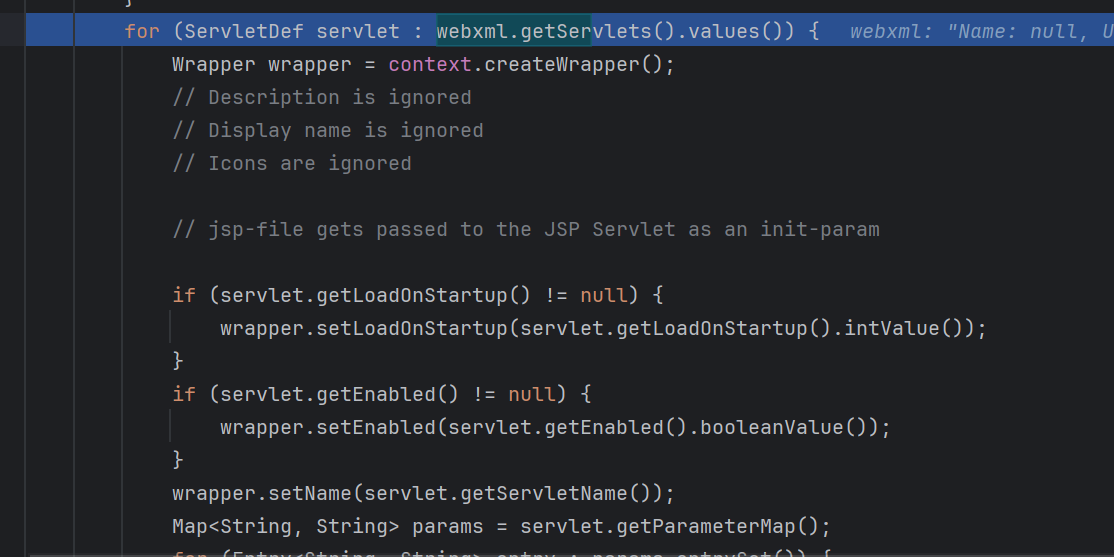Click the '// Display name is ignored' comment
This screenshot has height=557, width=1114.
point(327,130)
